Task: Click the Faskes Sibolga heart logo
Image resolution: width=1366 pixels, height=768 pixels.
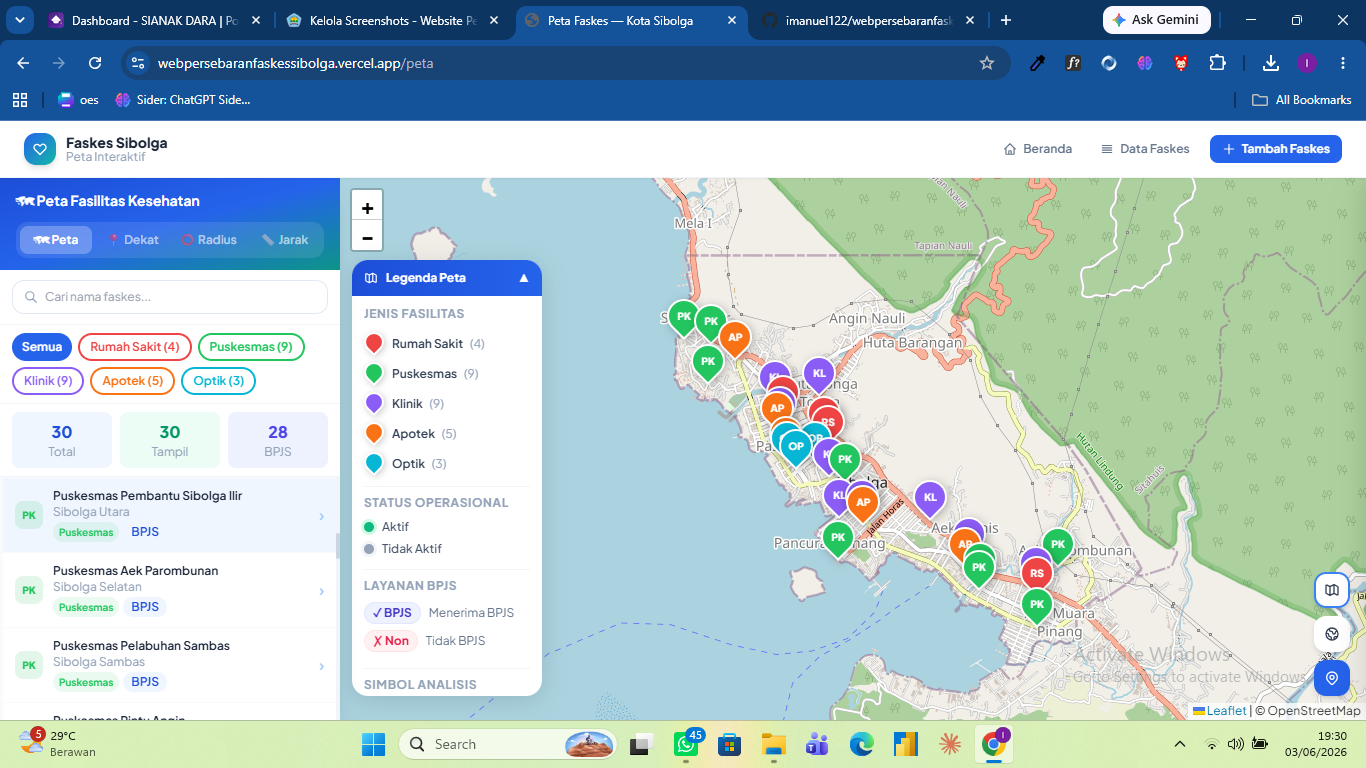Action: tap(40, 149)
